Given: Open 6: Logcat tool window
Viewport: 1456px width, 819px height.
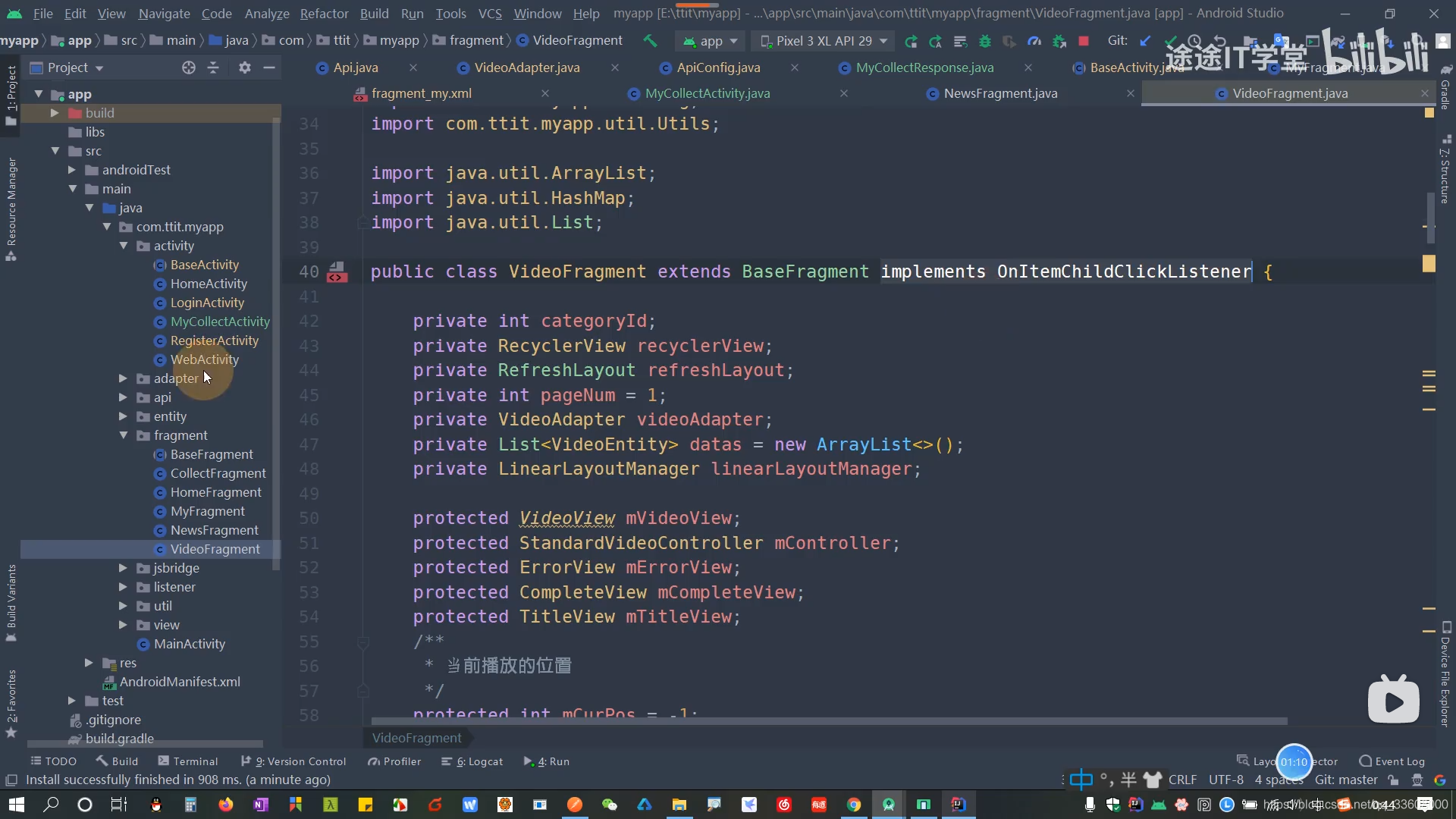Looking at the screenshot, I should point(472,761).
